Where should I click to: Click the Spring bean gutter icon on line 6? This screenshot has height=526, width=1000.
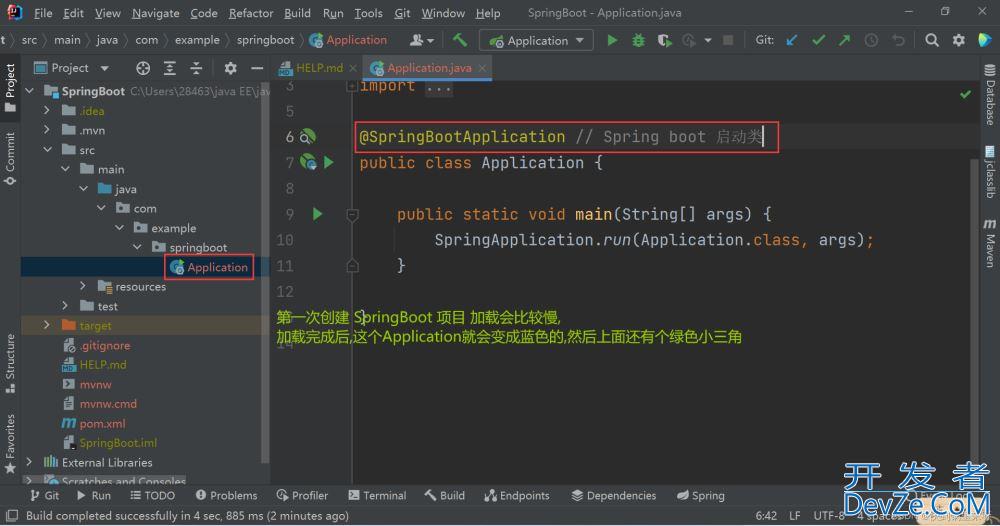click(x=308, y=136)
